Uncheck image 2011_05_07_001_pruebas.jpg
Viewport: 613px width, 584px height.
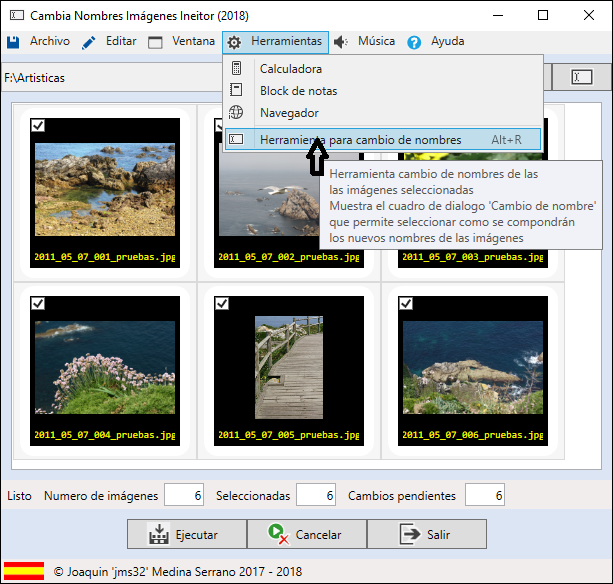[38, 125]
